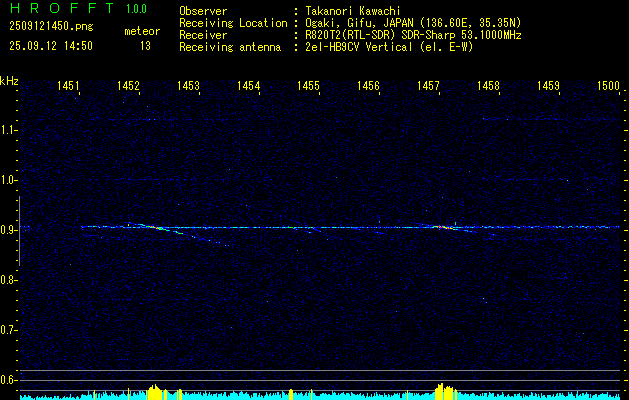Click the version number 1.0.0
629x400 pixels.
[x=136, y=9]
